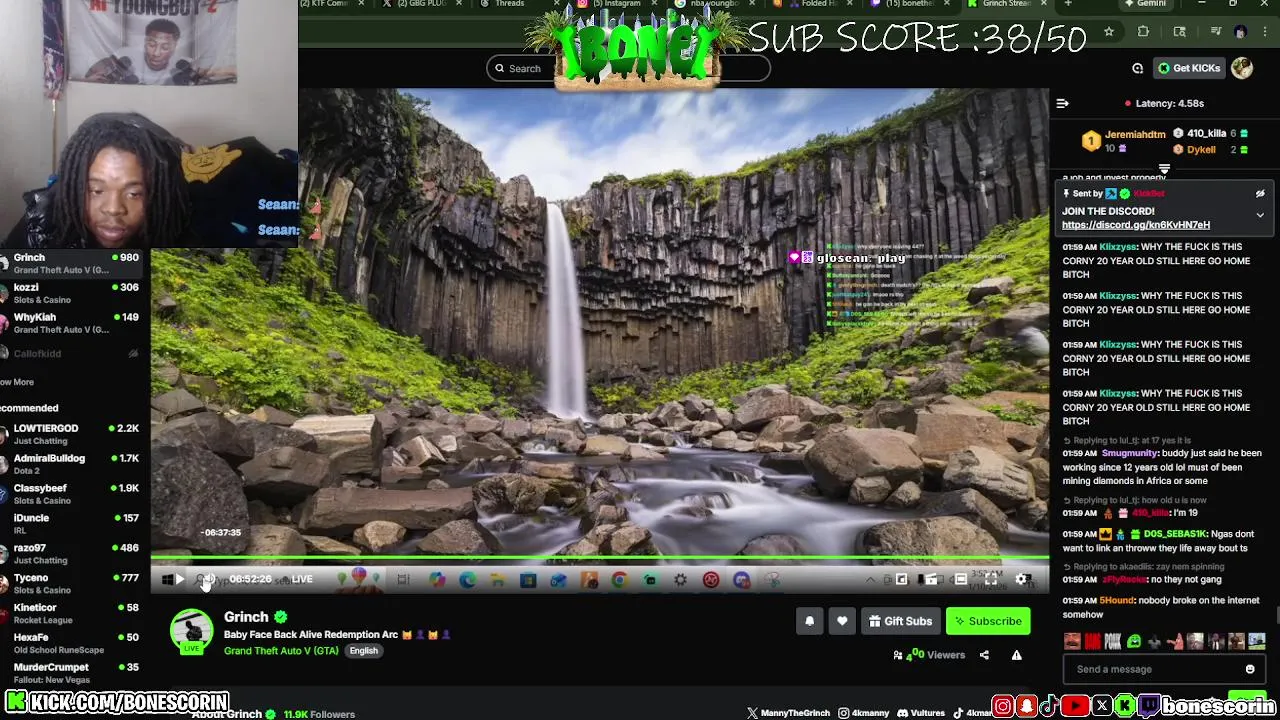Expand pinned message chevron
Screen dimensions: 1280x720
(1260, 215)
